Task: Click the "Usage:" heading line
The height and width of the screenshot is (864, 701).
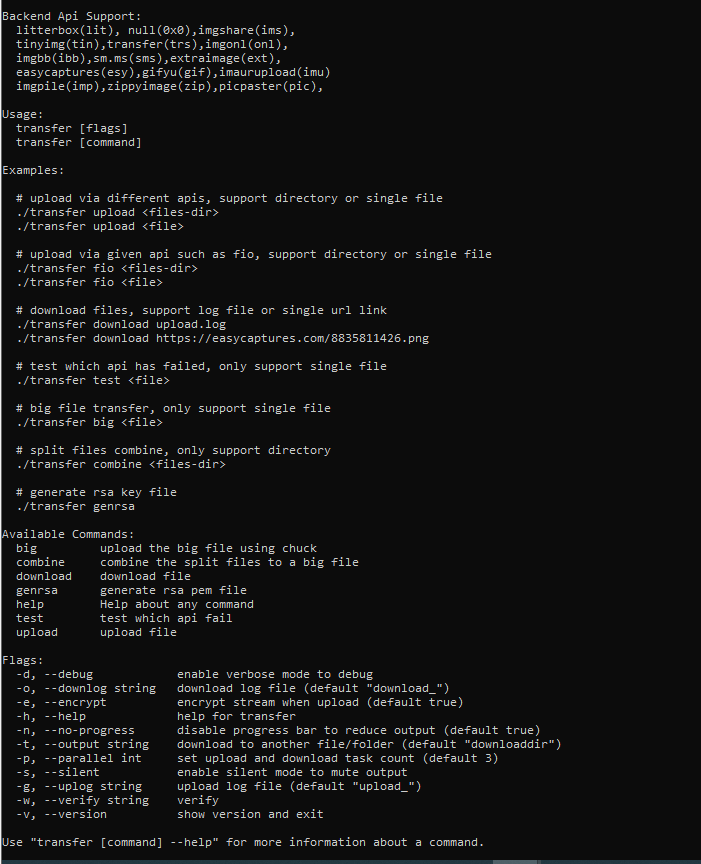Action: (x=23, y=114)
